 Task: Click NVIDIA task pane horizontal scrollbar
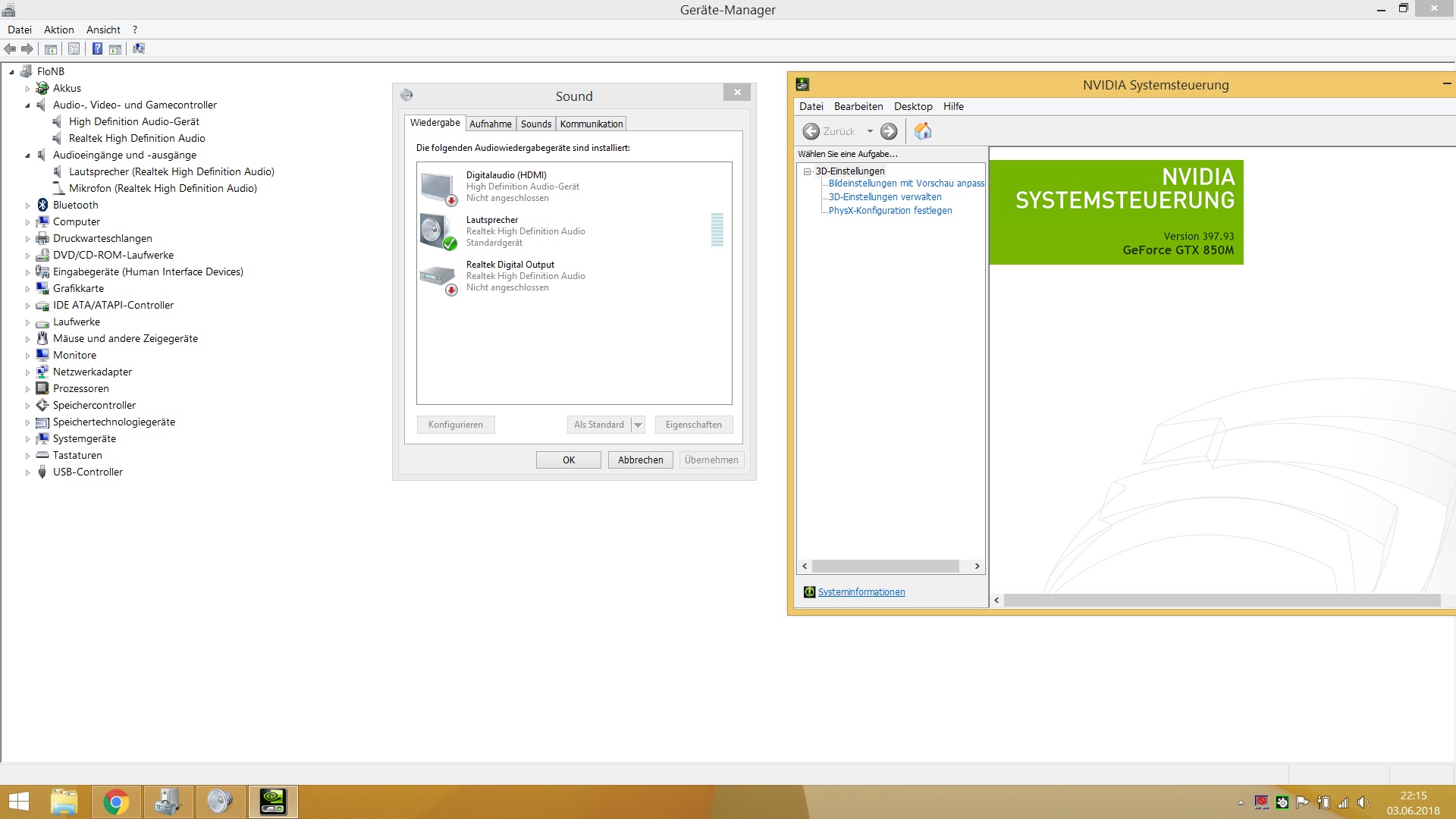(885, 566)
